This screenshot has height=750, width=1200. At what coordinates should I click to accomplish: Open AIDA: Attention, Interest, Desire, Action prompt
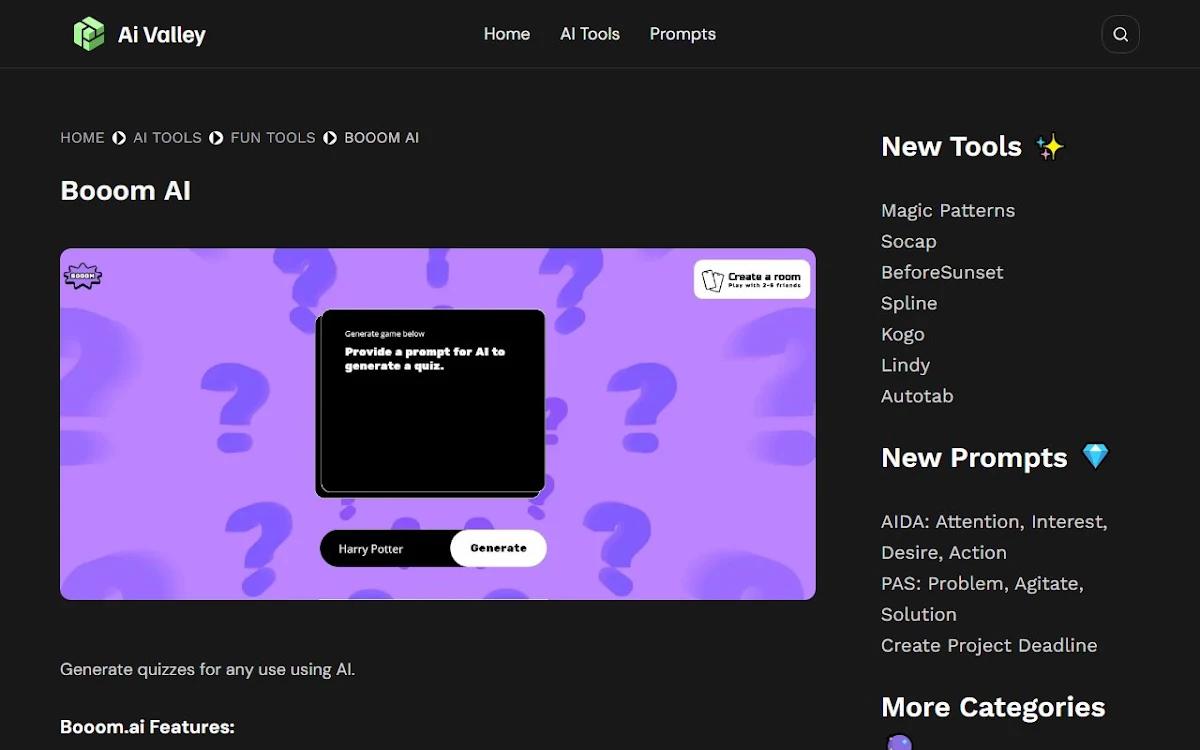point(994,537)
